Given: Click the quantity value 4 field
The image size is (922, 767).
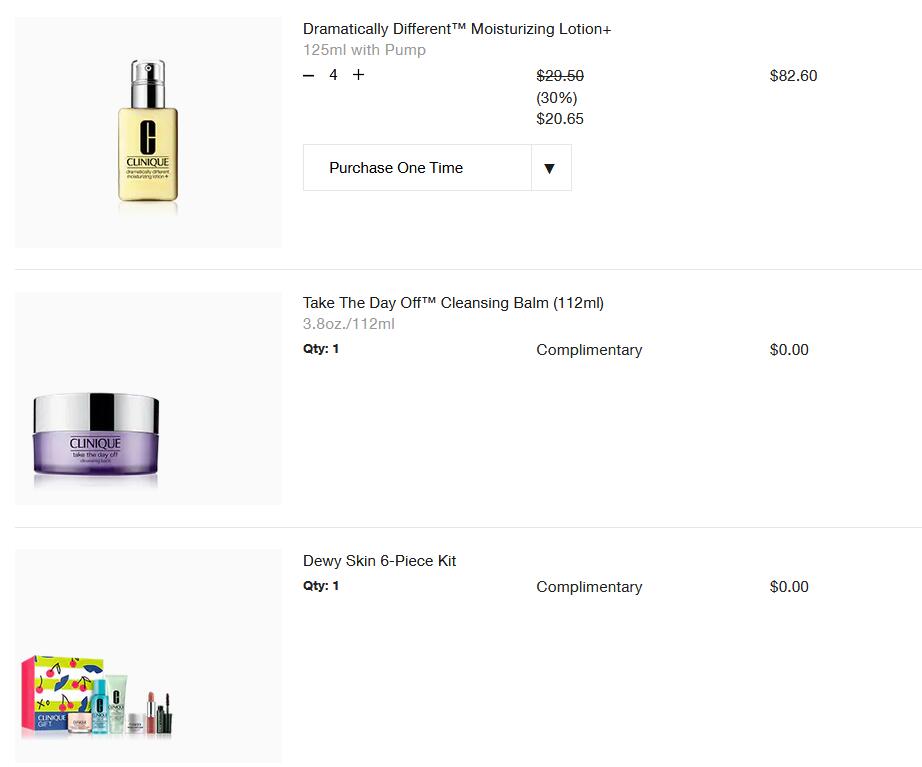Looking at the screenshot, I should click(x=333, y=75).
